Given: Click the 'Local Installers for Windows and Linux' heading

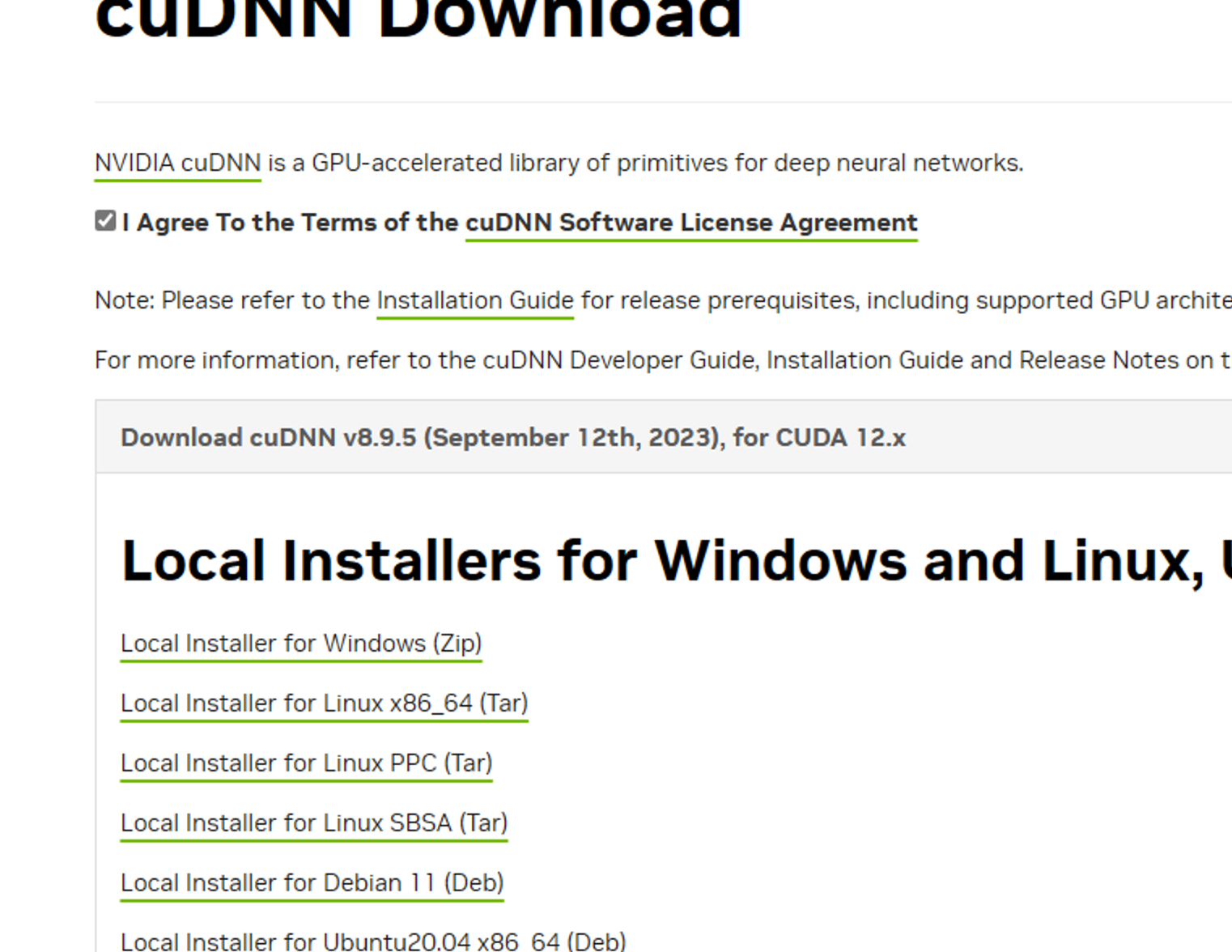Looking at the screenshot, I should [676, 560].
